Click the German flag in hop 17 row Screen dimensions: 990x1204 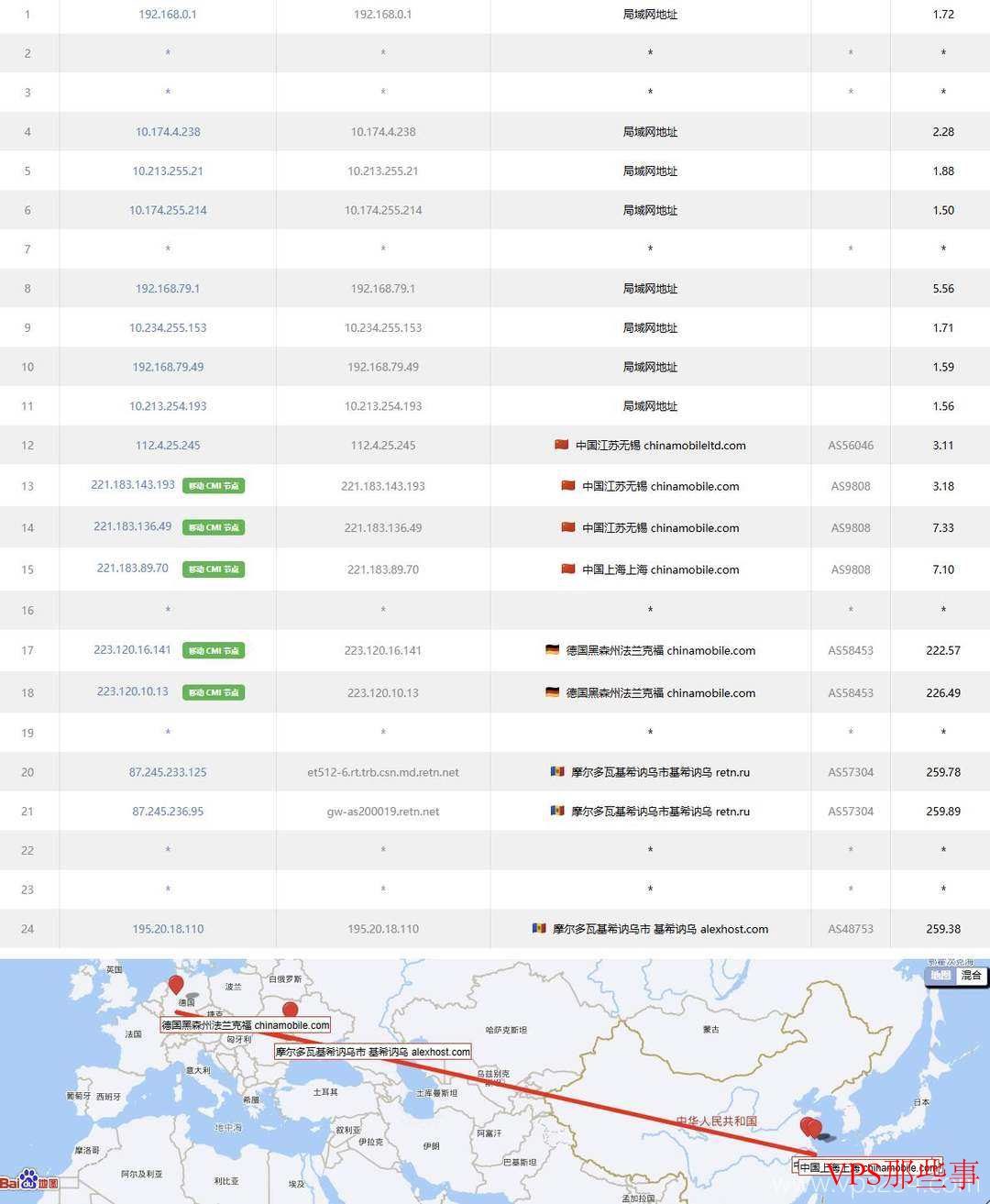coord(552,650)
